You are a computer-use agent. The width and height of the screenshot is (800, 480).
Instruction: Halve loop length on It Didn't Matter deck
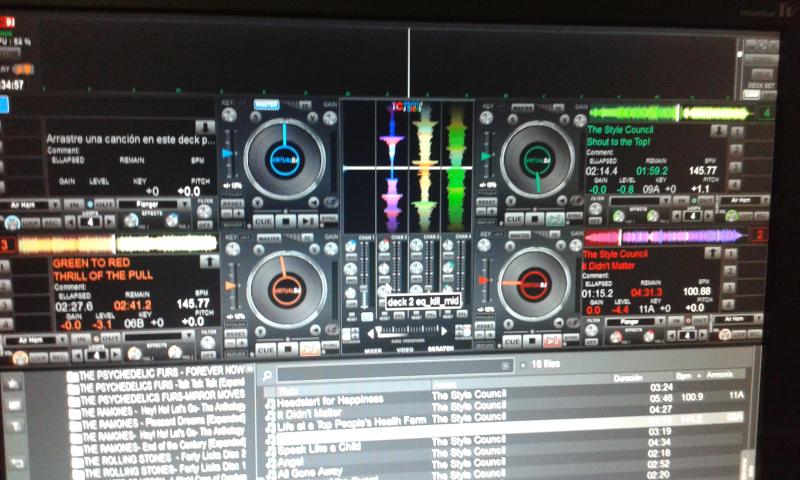672,336
